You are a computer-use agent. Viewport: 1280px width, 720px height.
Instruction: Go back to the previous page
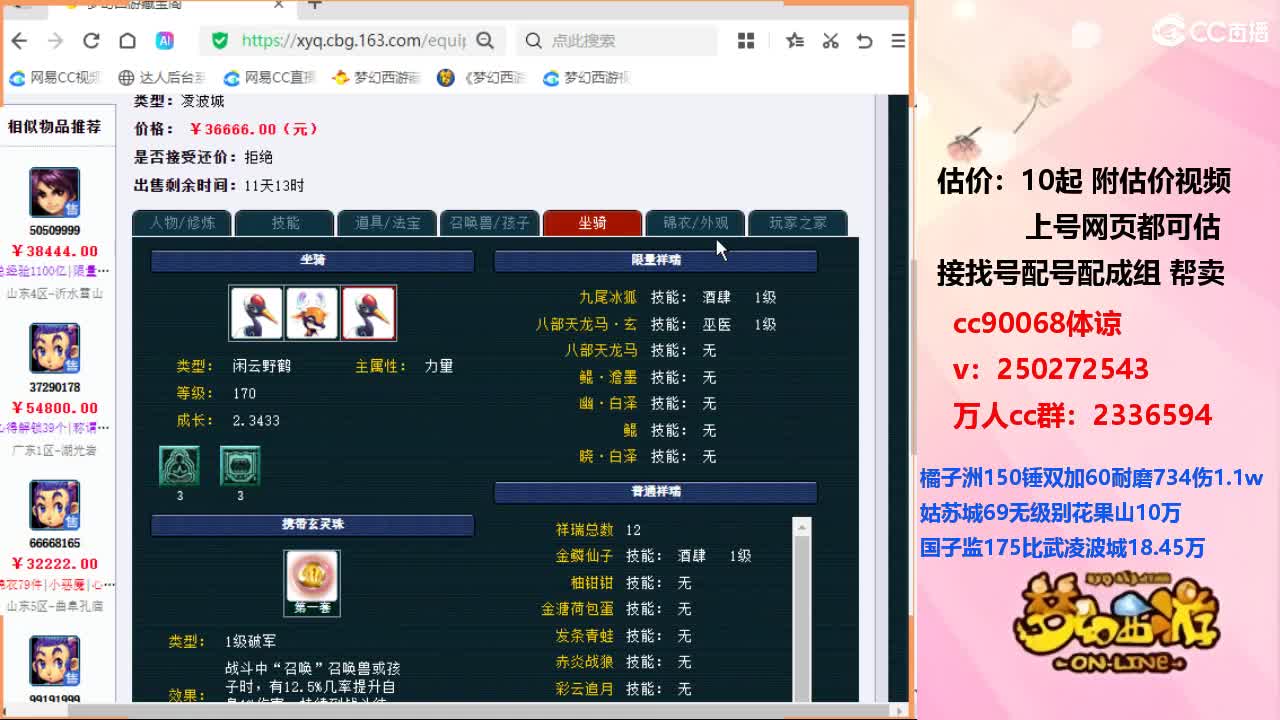click(x=19, y=41)
